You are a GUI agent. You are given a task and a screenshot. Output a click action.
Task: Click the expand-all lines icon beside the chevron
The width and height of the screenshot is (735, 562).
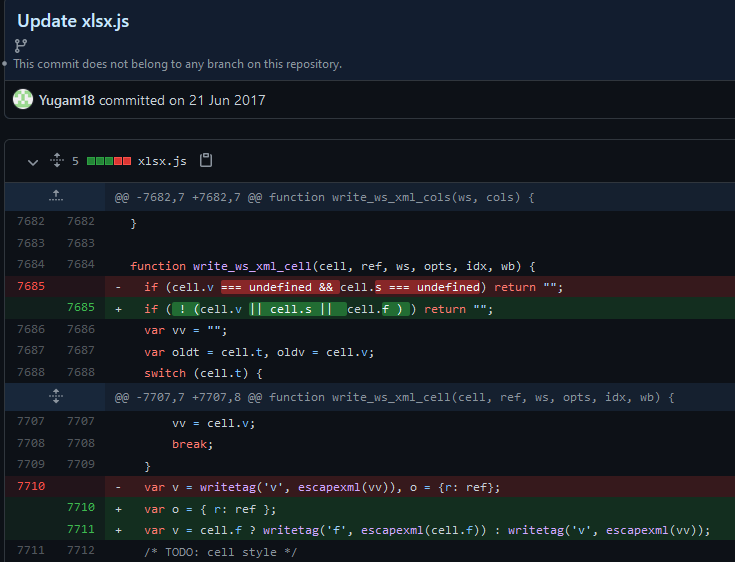tap(56, 161)
